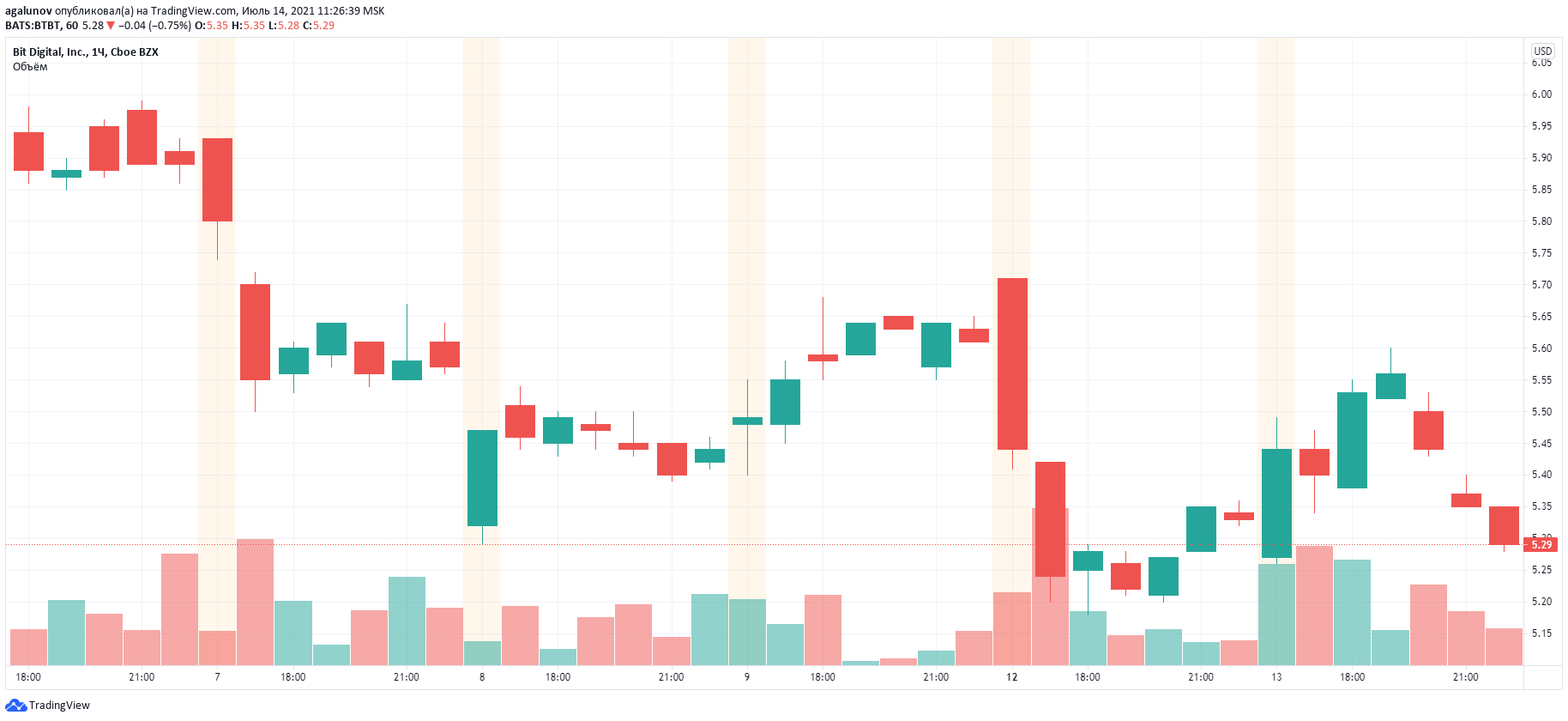The height and width of the screenshot is (721, 1568).
Task: Select the tall green candle above date 8
Action: [x=482, y=477]
